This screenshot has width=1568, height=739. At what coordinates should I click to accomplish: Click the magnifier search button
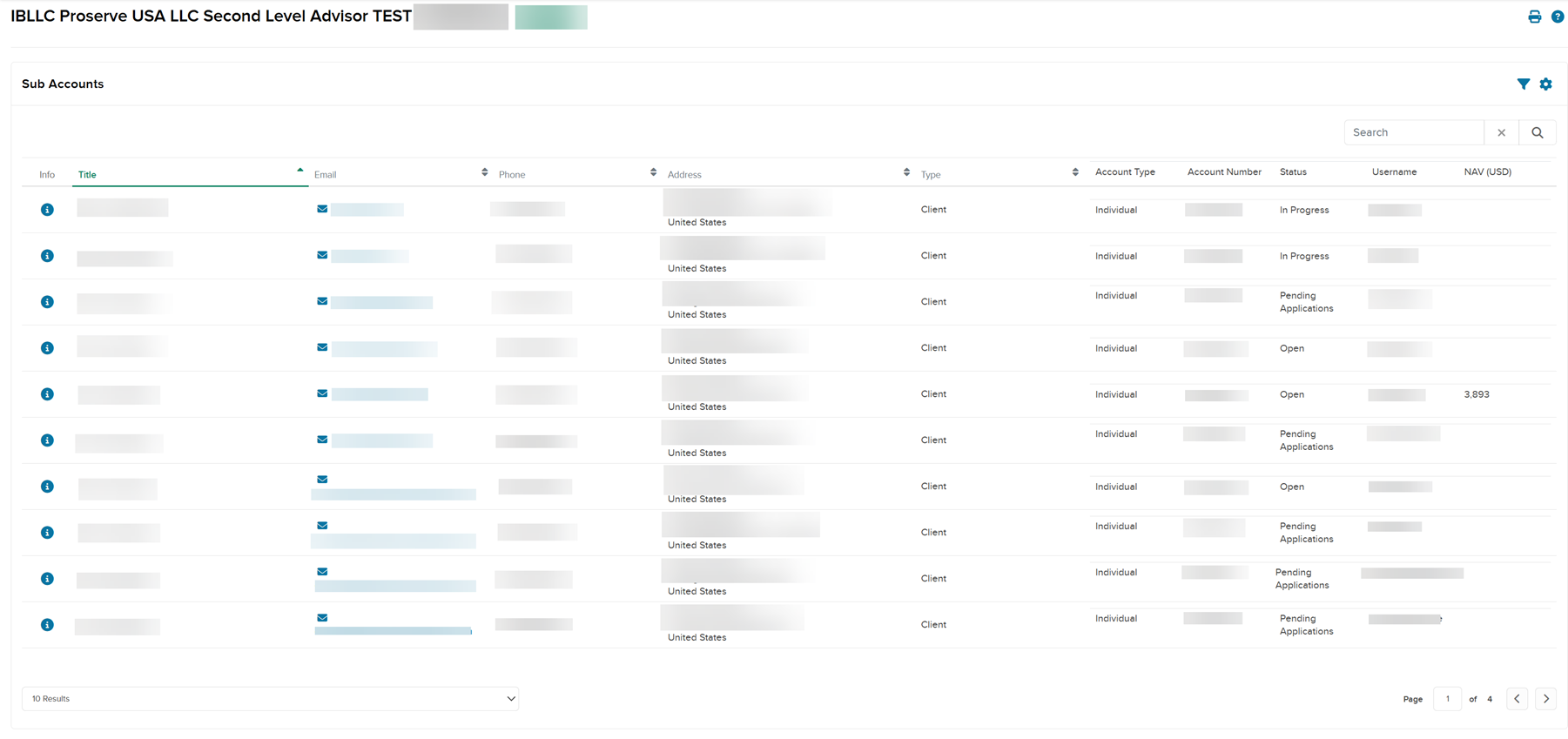click(1538, 132)
